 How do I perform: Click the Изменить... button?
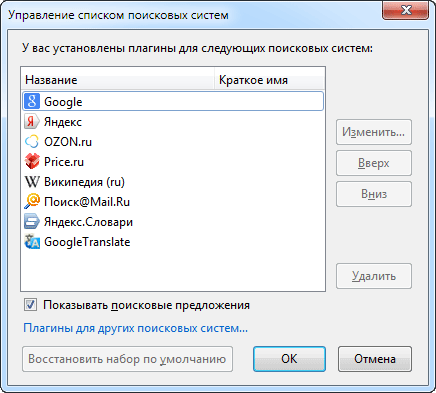click(374, 132)
